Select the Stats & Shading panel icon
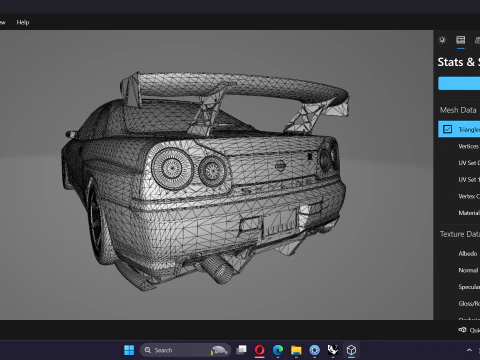Screen dimensions: 480x360 coord(461,40)
